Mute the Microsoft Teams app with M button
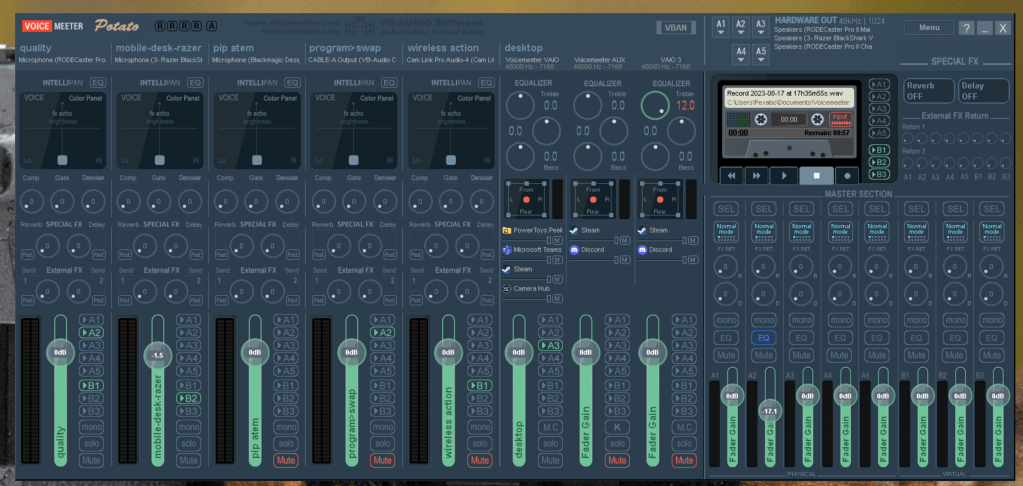This screenshot has width=1023, height=486. (x=558, y=260)
